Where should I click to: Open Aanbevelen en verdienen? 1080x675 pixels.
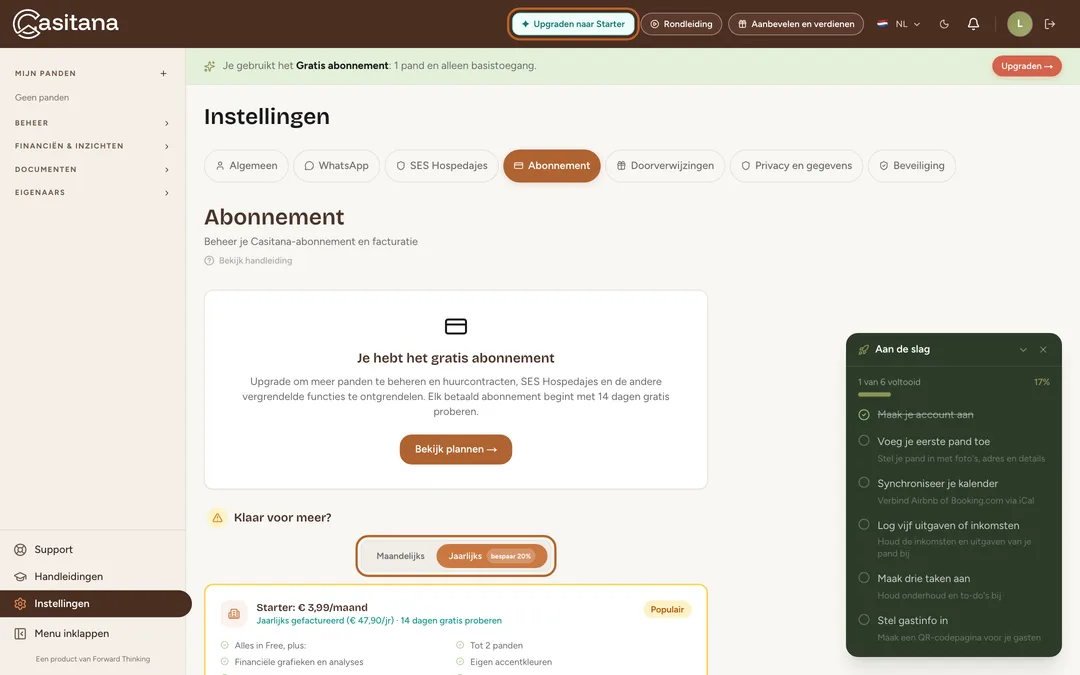796,24
